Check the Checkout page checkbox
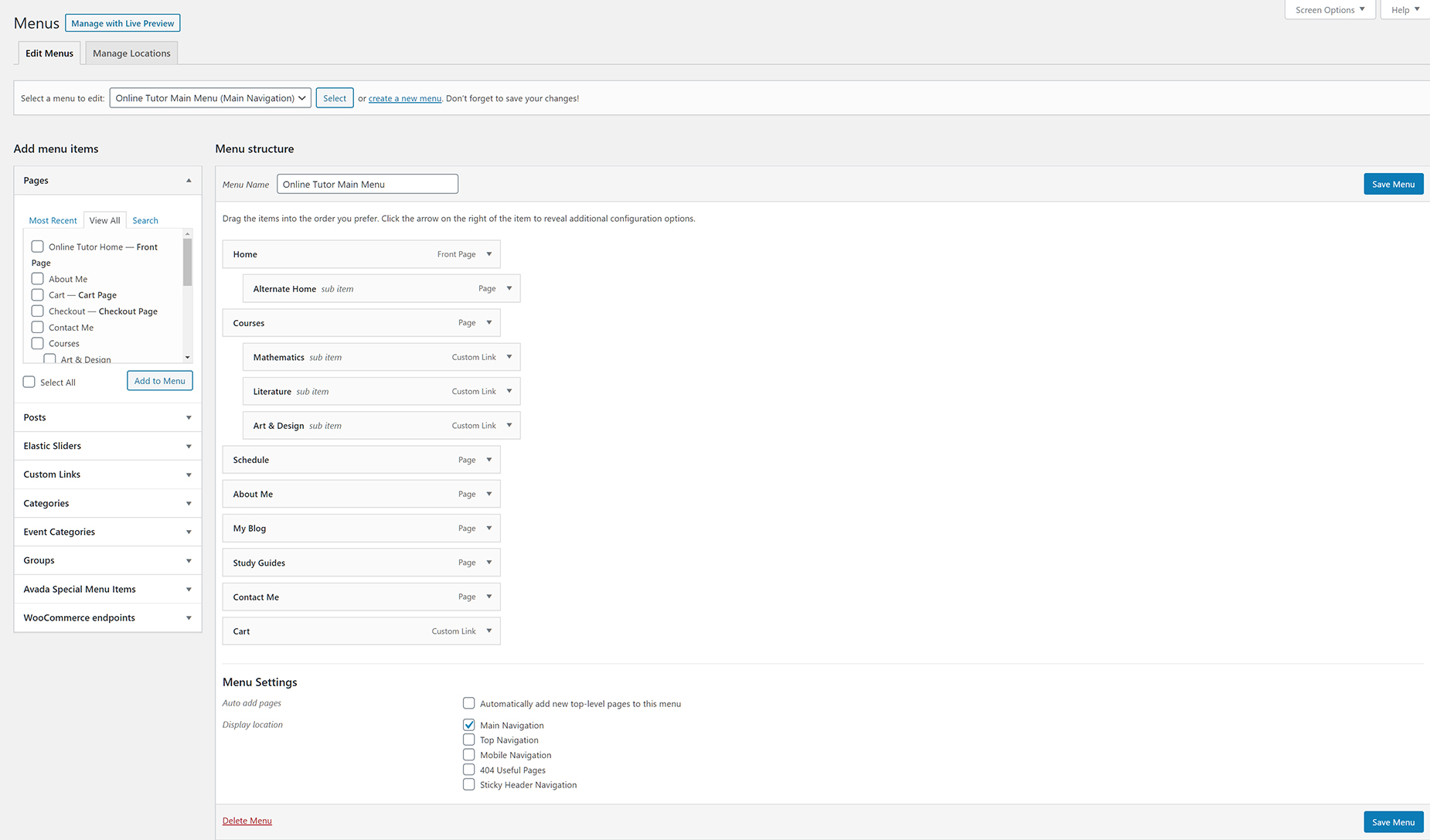 point(37,311)
